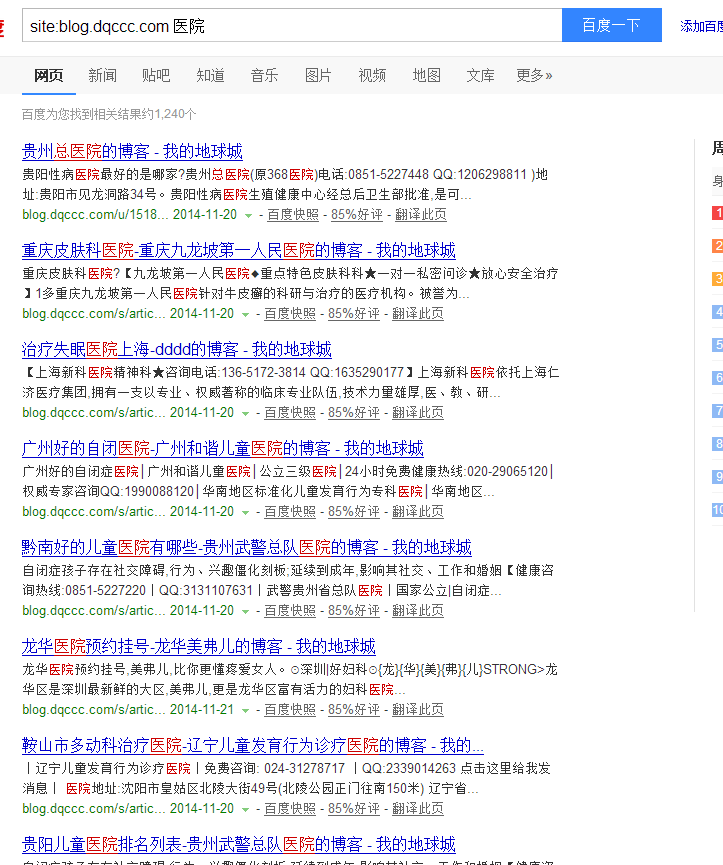Click 85%好评 for 黔南好的儿童医院 result

354,611
